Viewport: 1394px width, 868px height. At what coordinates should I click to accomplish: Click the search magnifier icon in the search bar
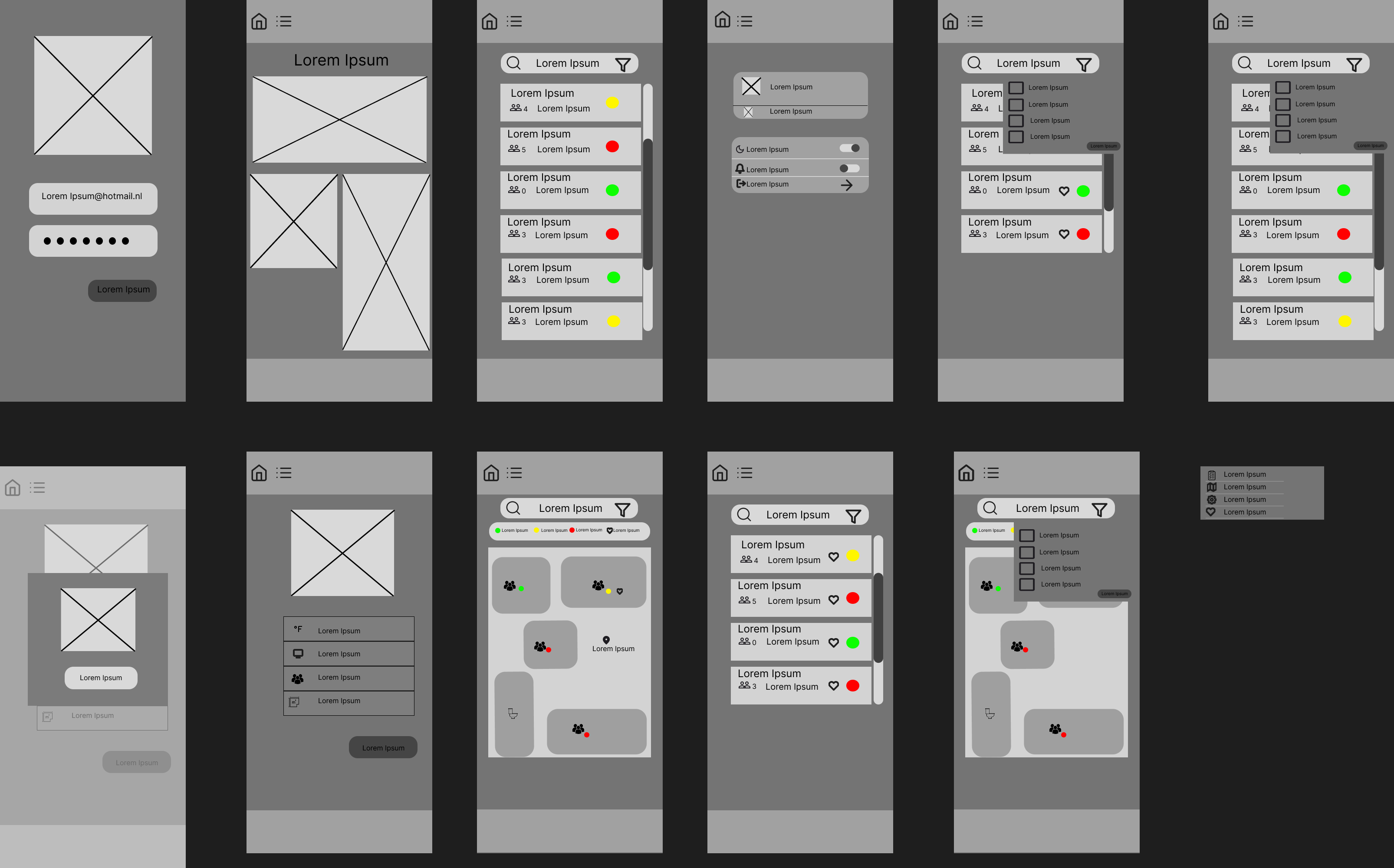[x=513, y=62]
